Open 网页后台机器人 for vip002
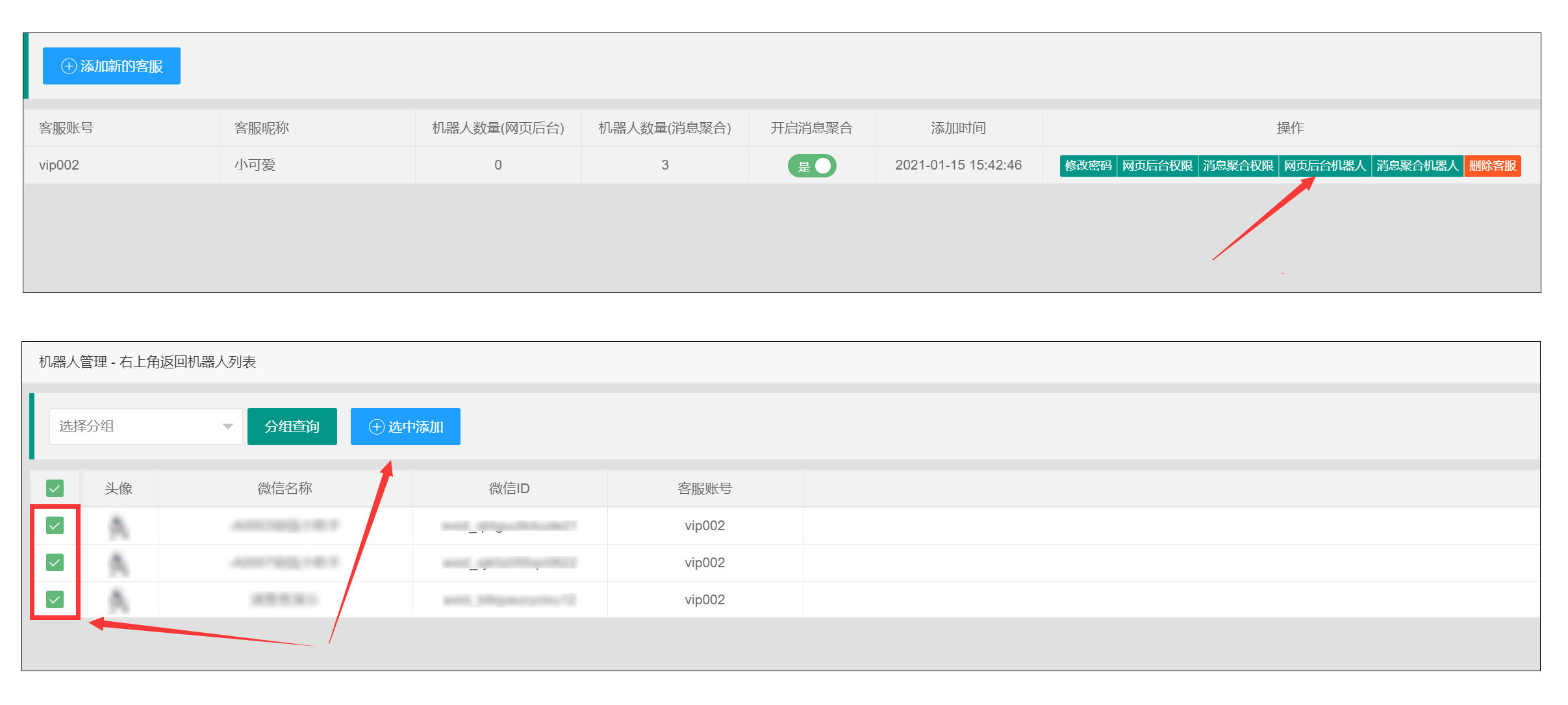Image resolution: width=1568 pixels, height=705 pixels. click(1324, 166)
